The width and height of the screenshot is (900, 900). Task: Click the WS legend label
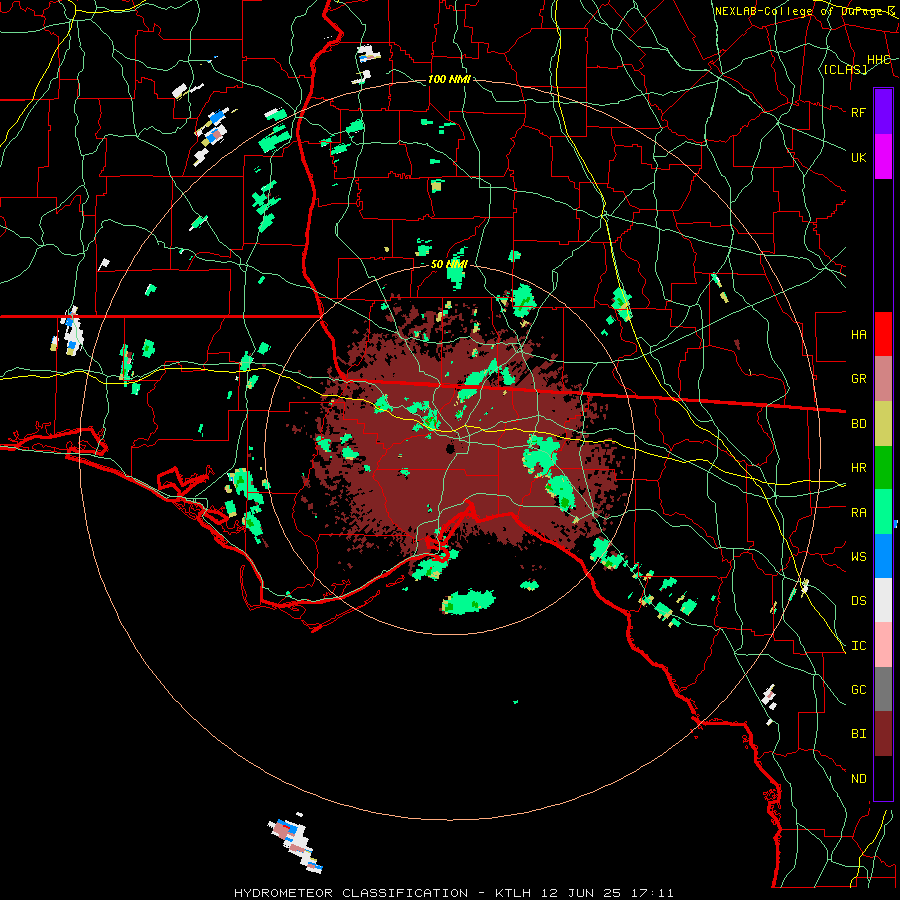click(x=858, y=556)
